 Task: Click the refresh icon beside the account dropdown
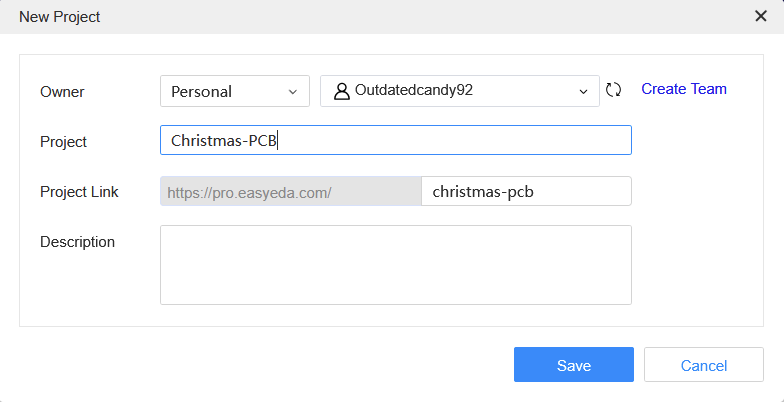click(x=614, y=90)
